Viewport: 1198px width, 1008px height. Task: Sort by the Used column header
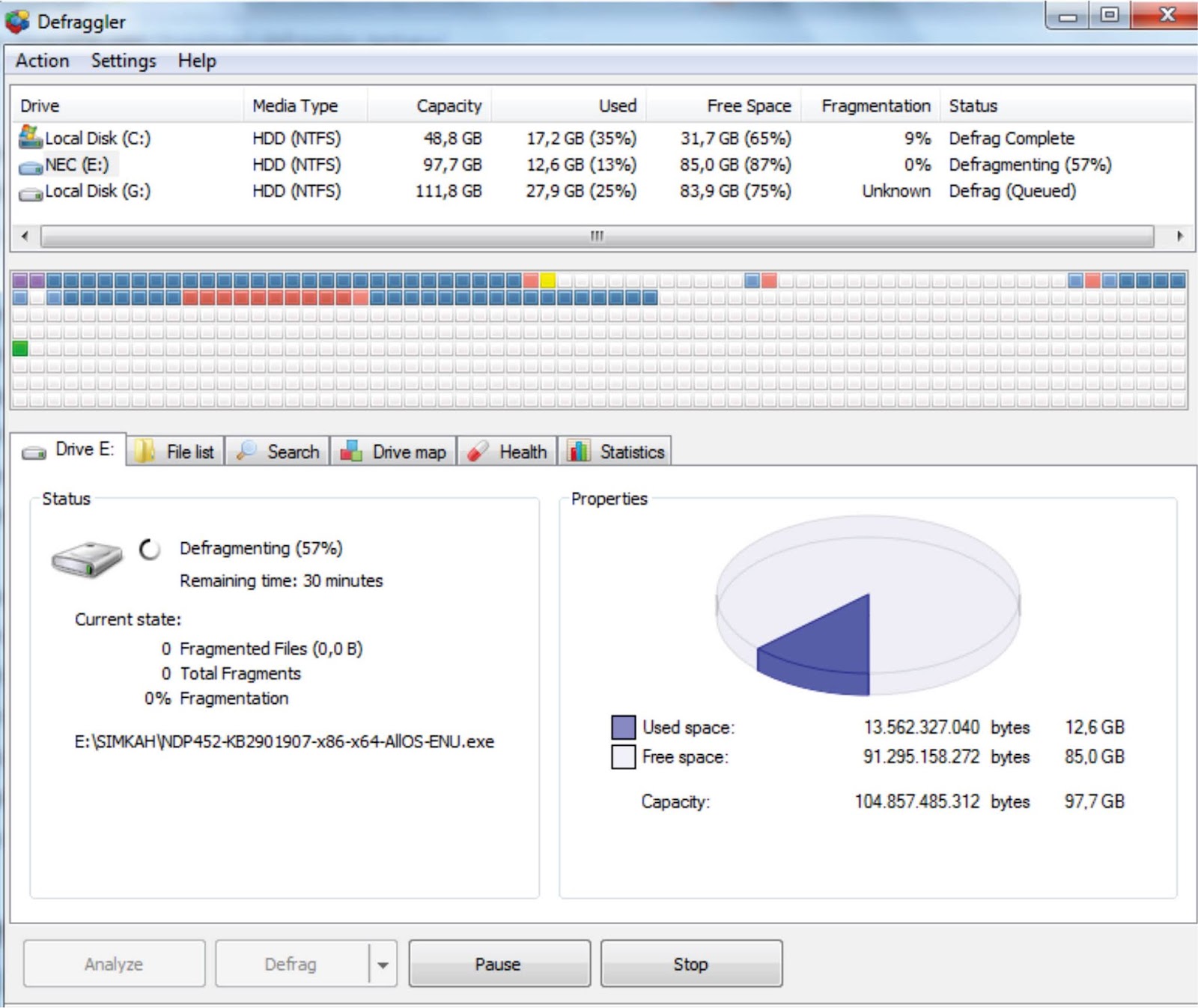tap(568, 106)
